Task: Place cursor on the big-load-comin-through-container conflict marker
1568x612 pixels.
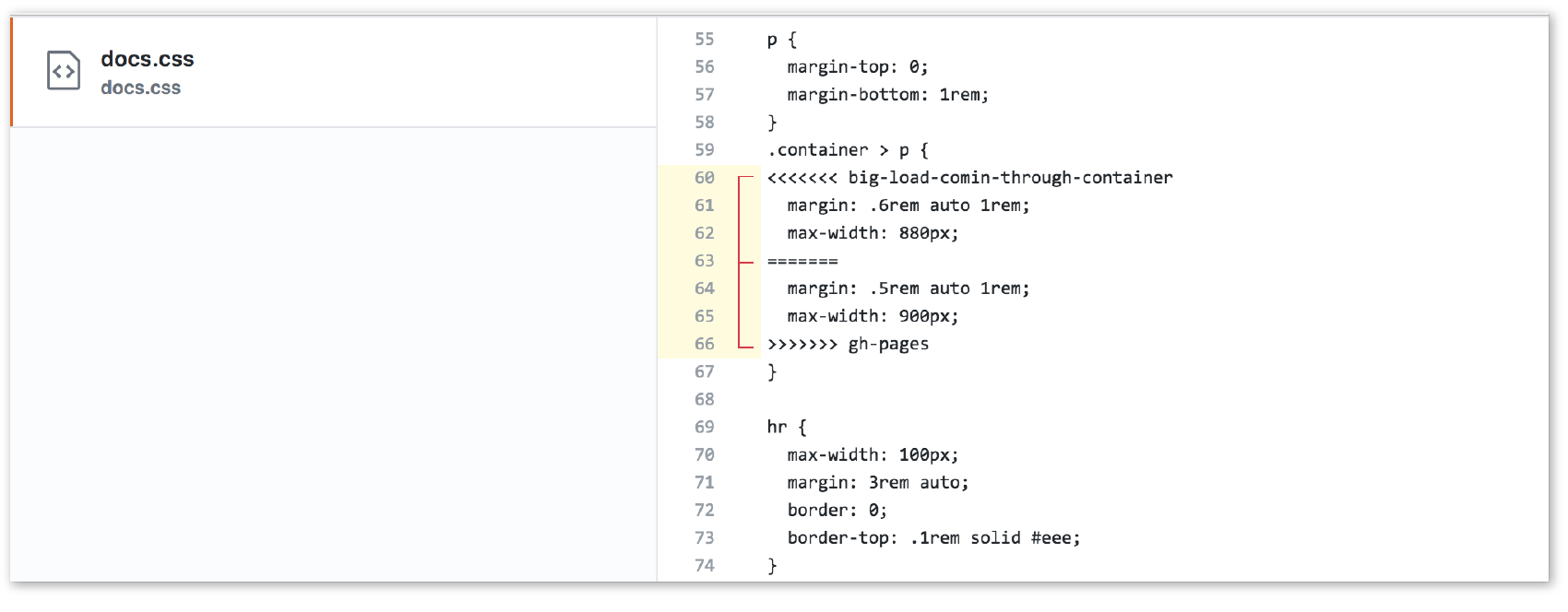Action: click(x=969, y=178)
